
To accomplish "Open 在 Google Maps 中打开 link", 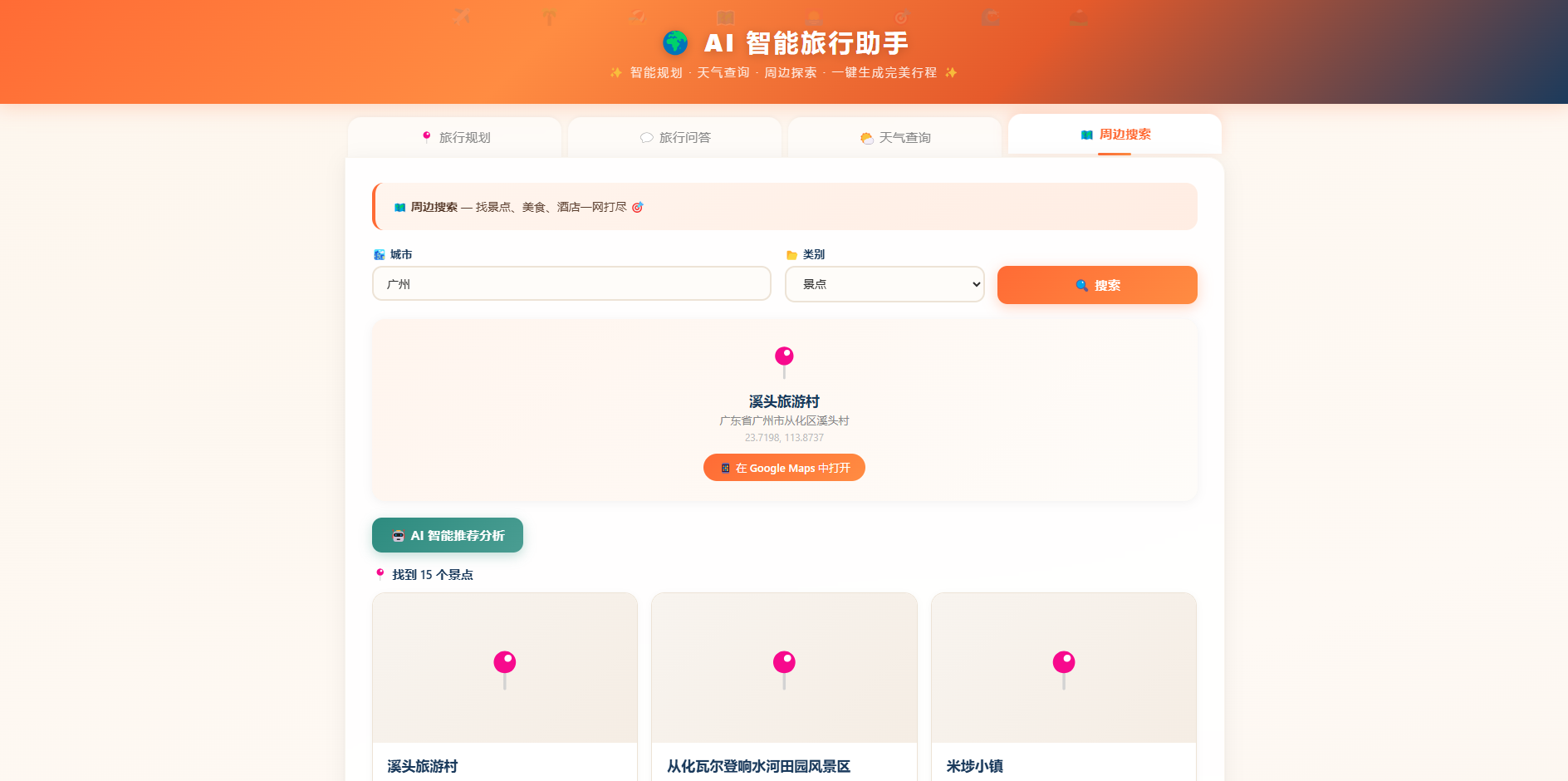I will 784,468.
